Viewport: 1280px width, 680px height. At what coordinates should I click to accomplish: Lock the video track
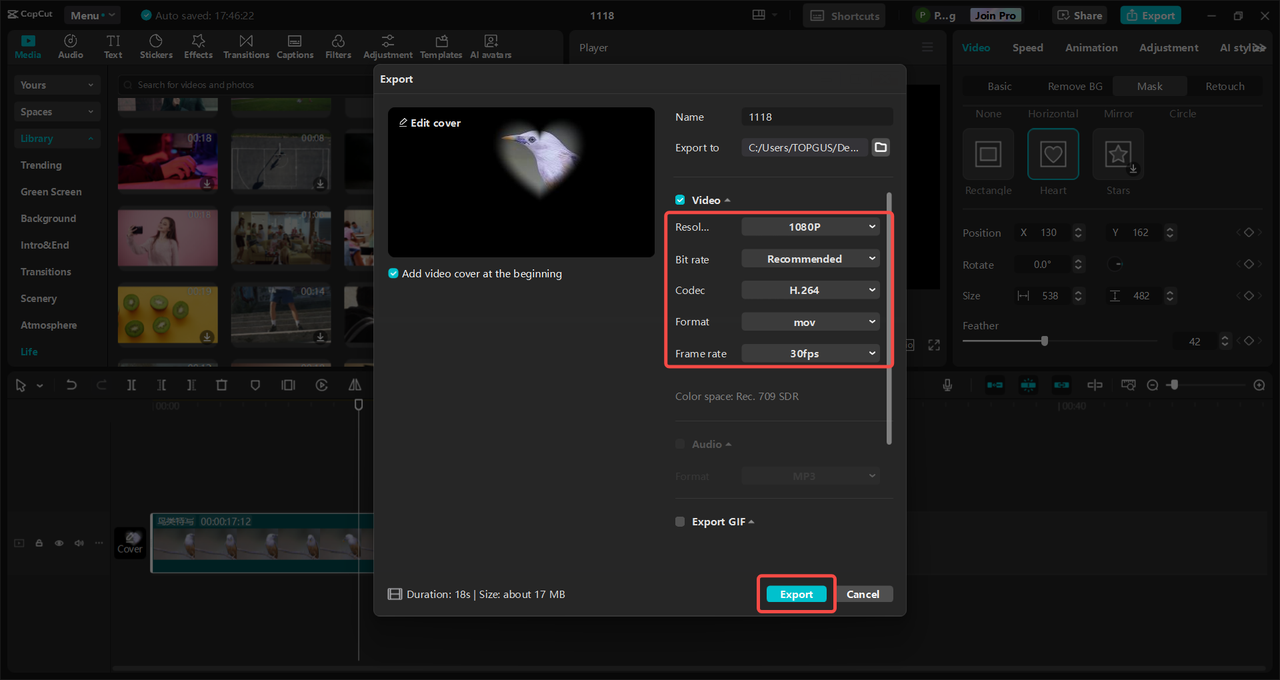click(39, 543)
